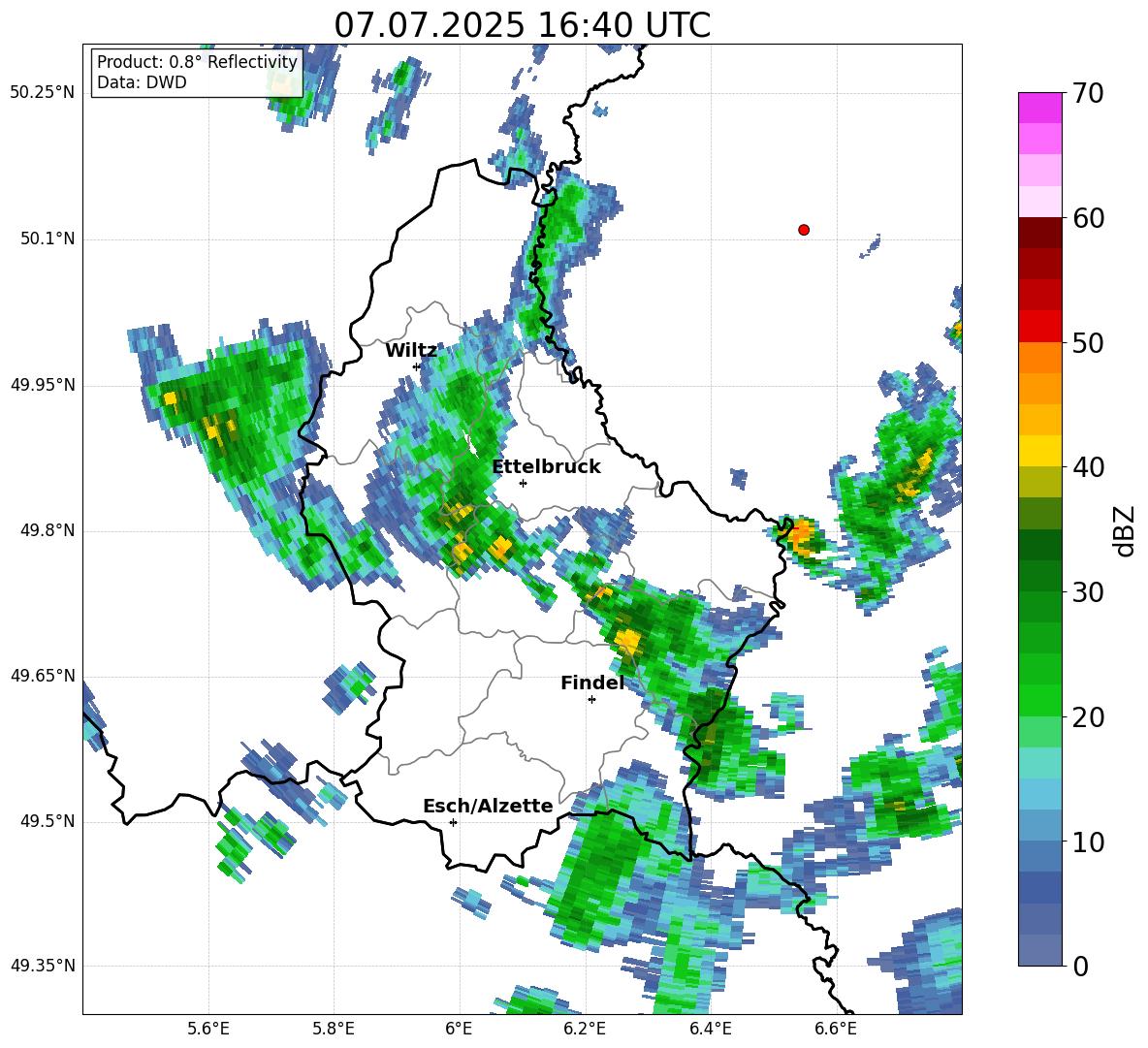Image resolution: width=1148 pixels, height=1048 pixels.
Task: Click the Wiltz station label
Action: click(411, 351)
